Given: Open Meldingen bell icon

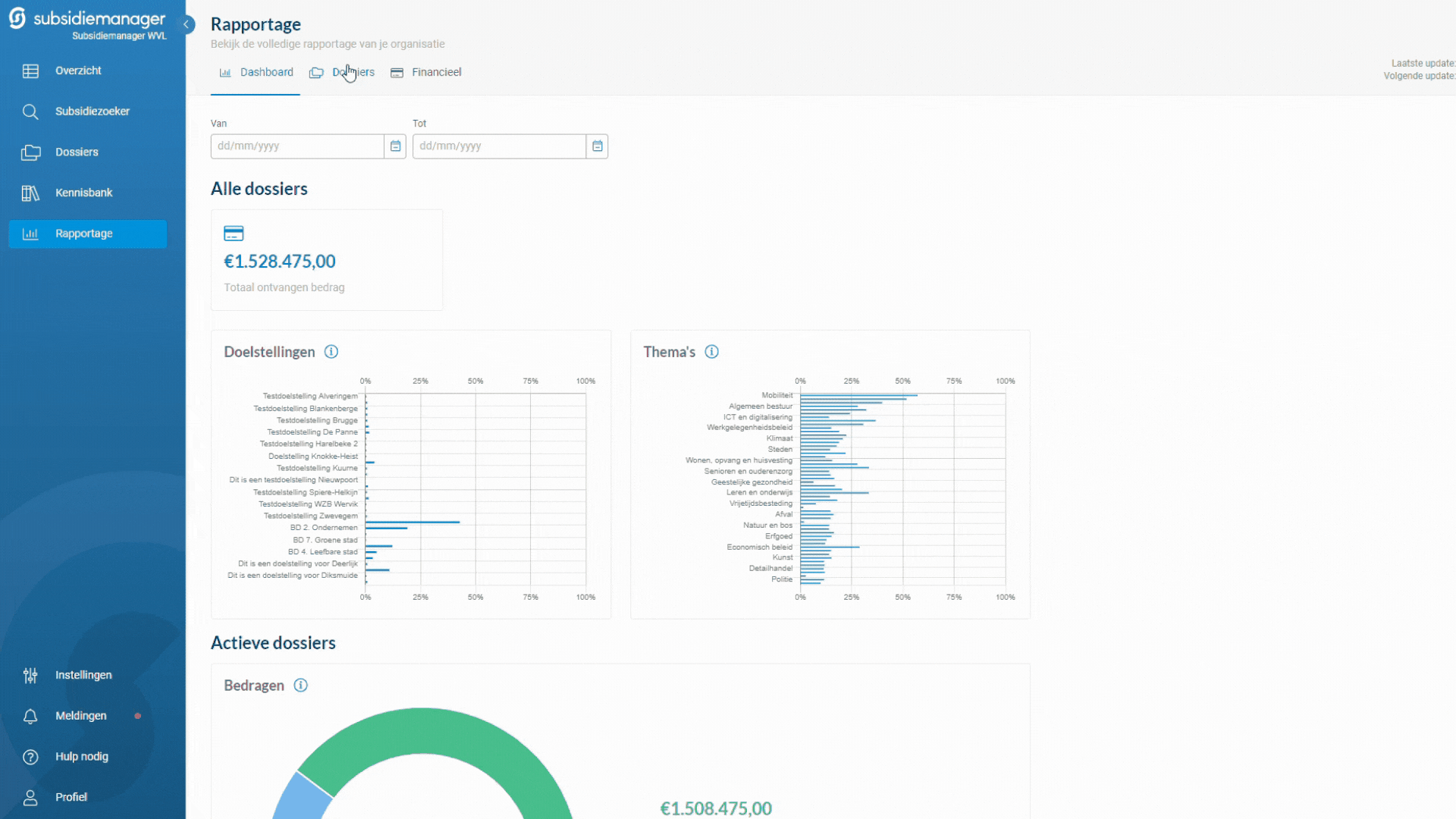Looking at the screenshot, I should 30,716.
